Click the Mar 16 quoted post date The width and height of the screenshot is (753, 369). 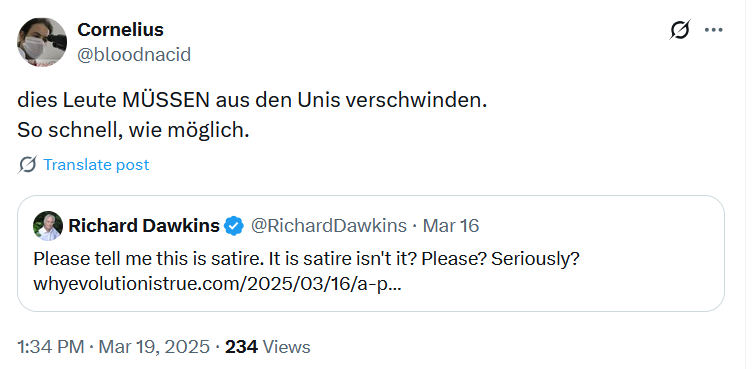coord(451,226)
